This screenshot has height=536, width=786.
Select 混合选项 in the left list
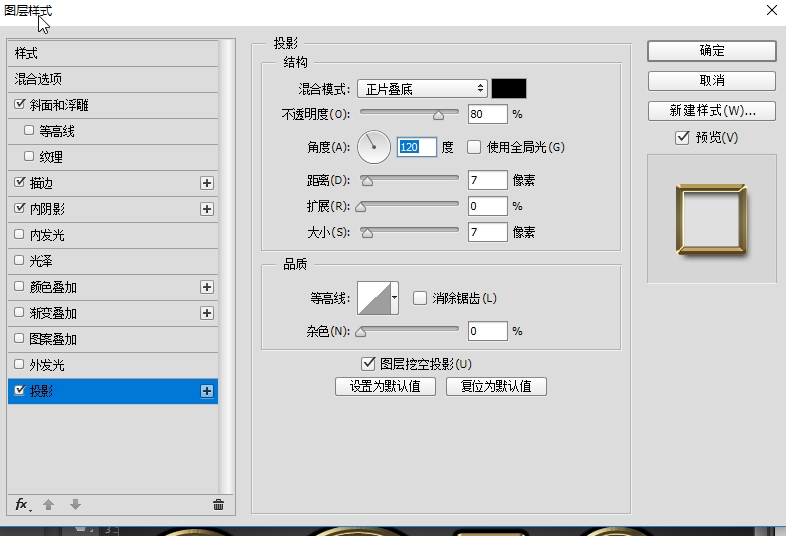[x=113, y=79]
